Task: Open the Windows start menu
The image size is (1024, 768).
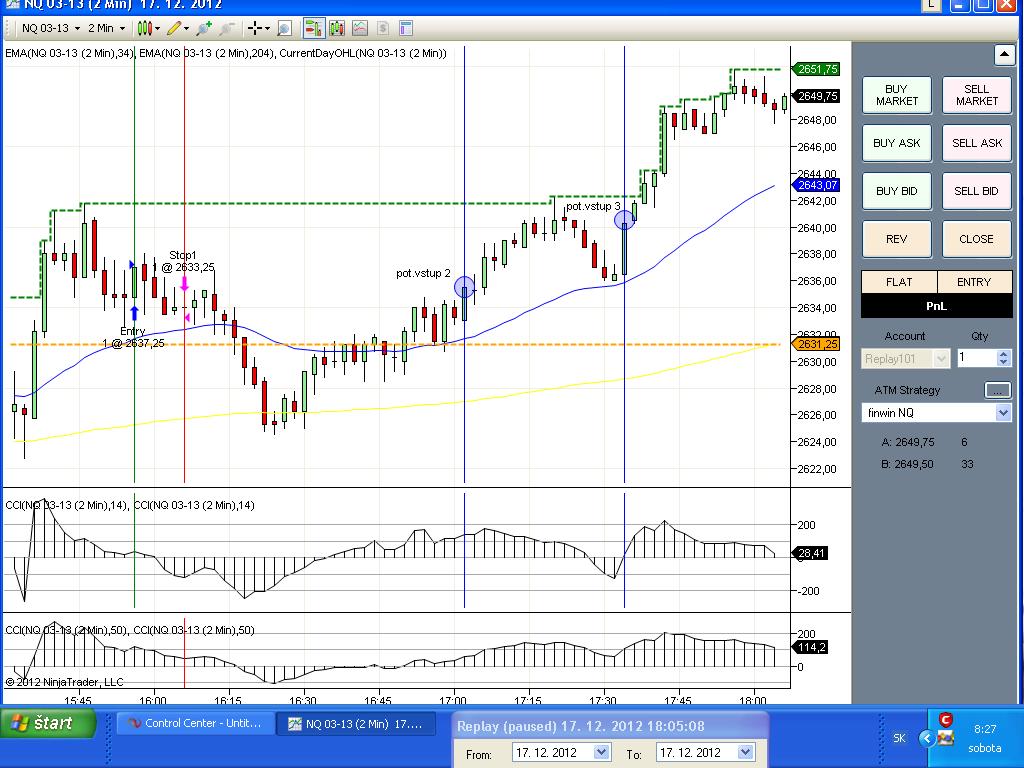Action: pyautogui.click(x=48, y=723)
